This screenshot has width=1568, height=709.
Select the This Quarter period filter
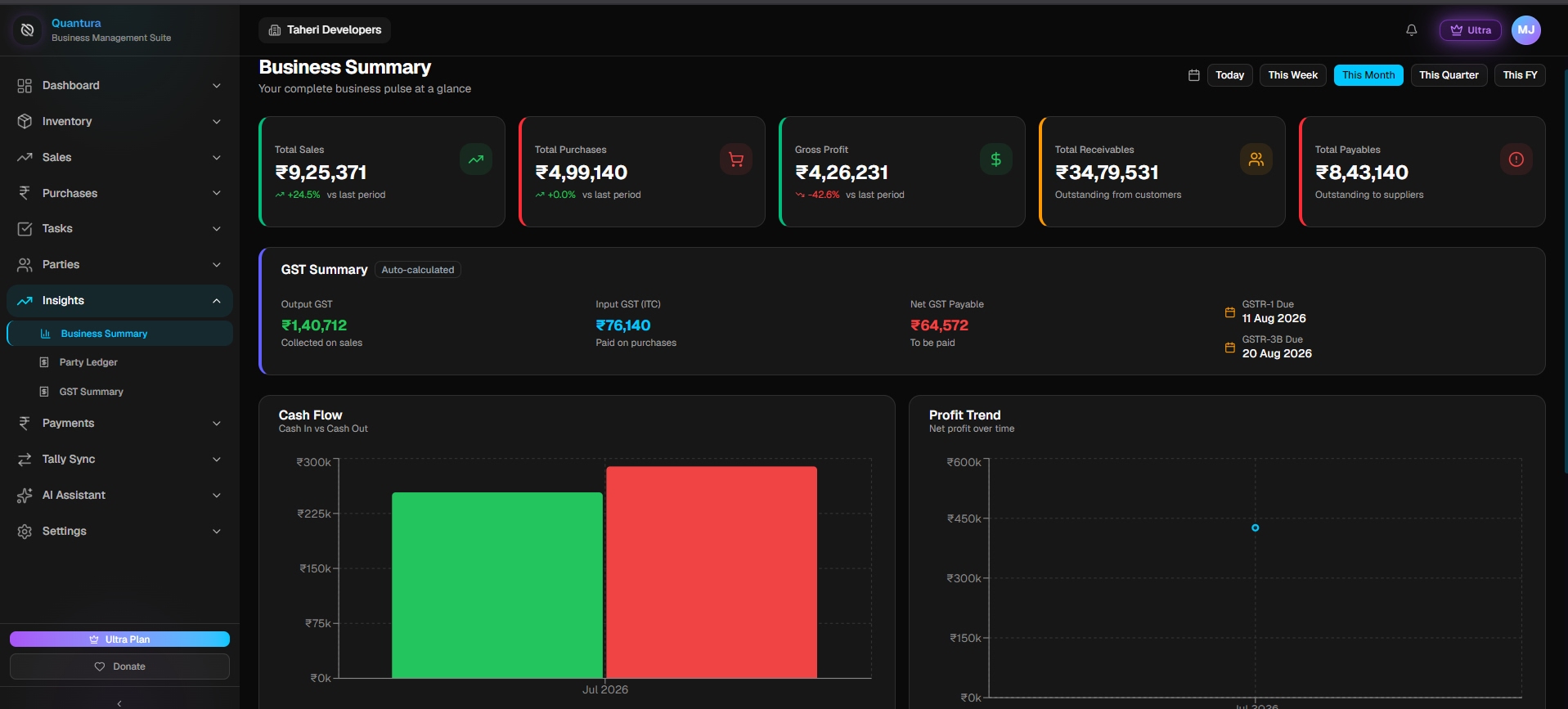pyautogui.click(x=1449, y=75)
